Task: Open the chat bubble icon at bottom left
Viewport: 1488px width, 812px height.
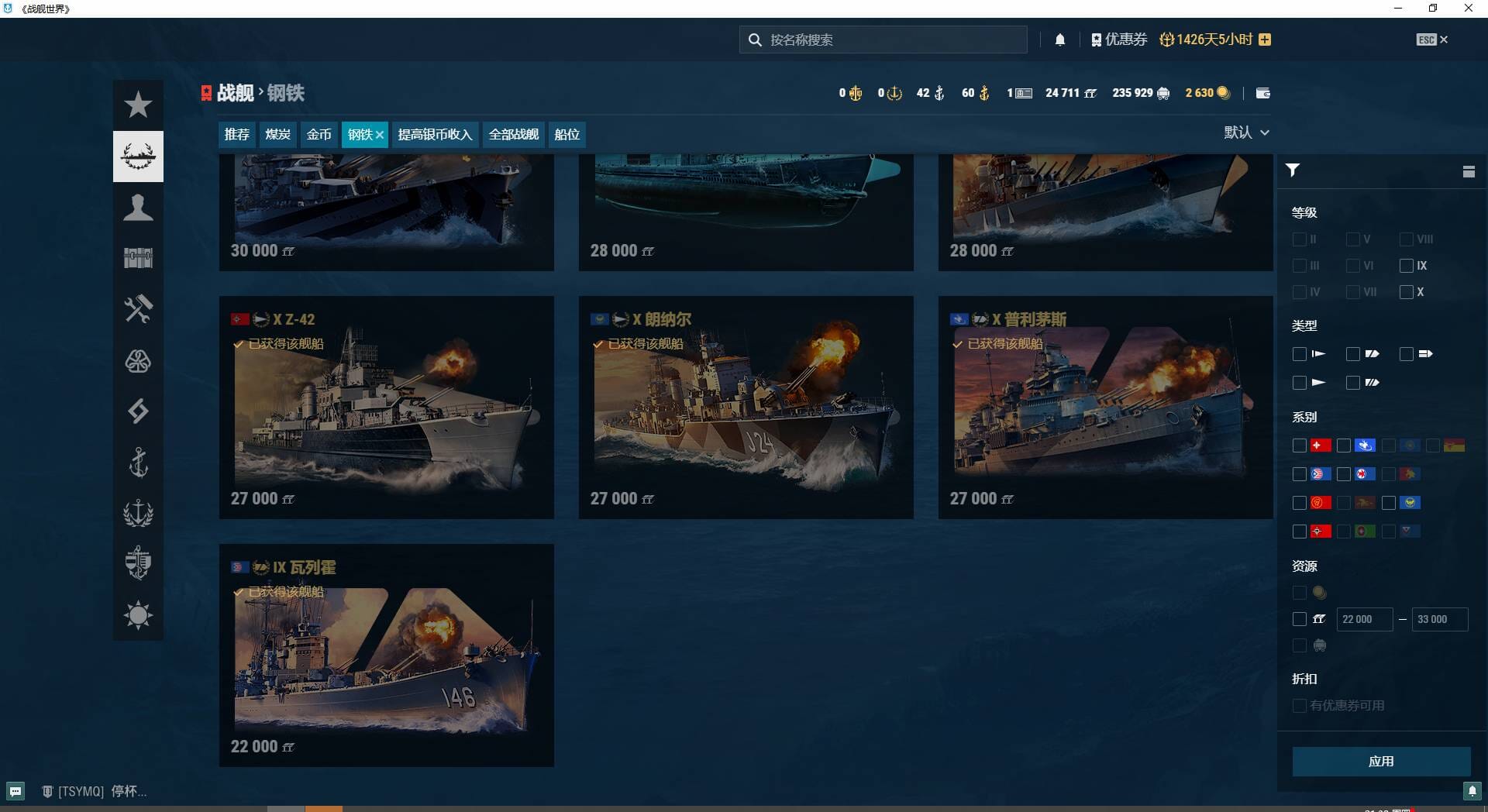Action: (15, 791)
